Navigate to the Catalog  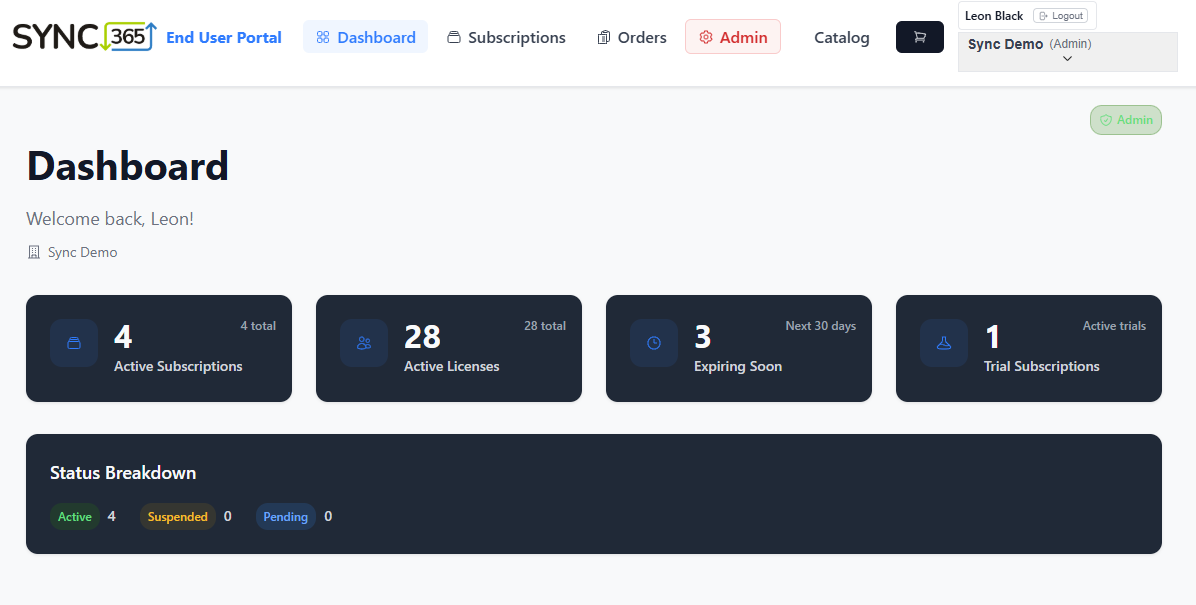click(841, 37)
